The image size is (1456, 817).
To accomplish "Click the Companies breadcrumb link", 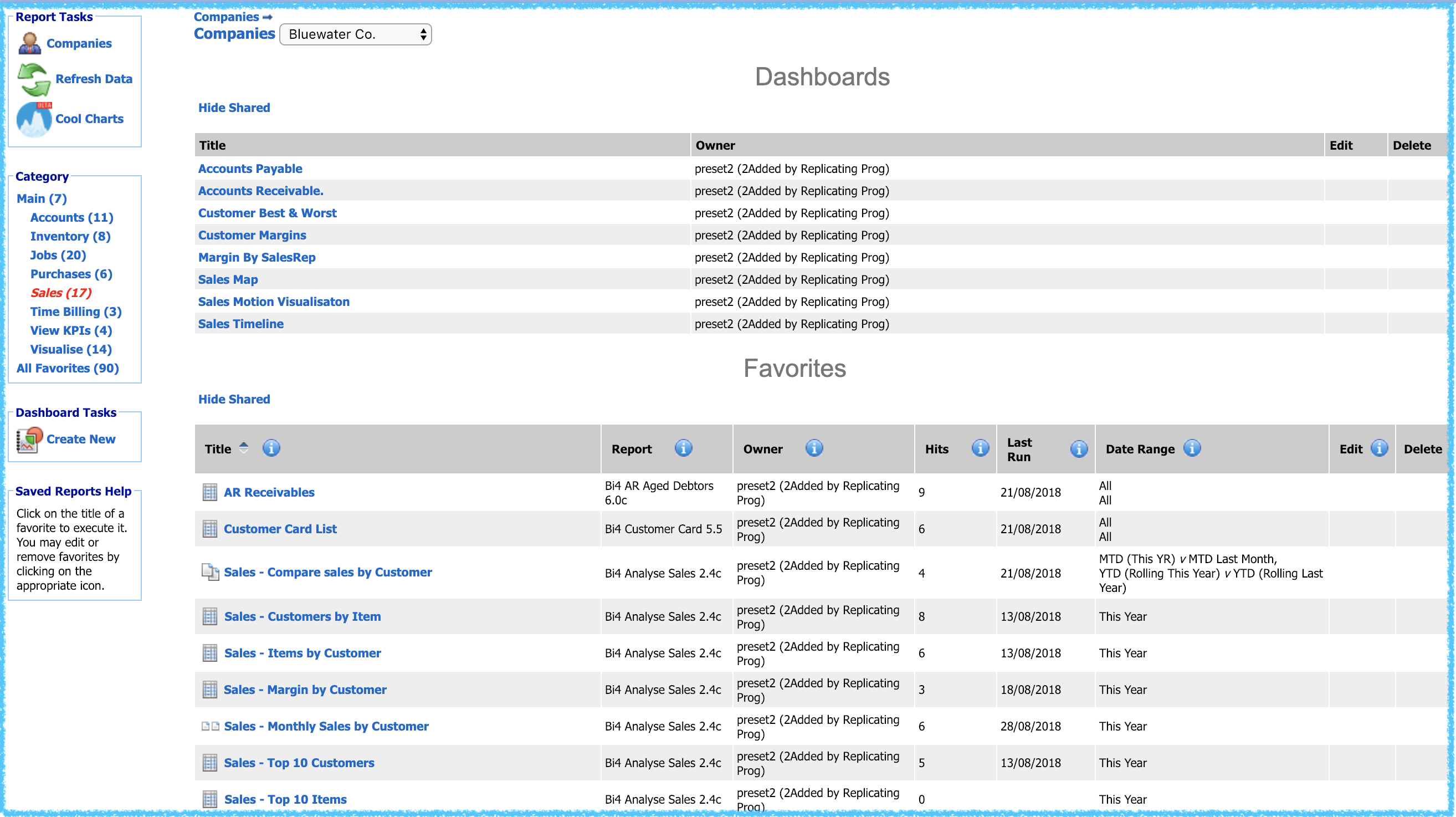I will click(226, 17).
